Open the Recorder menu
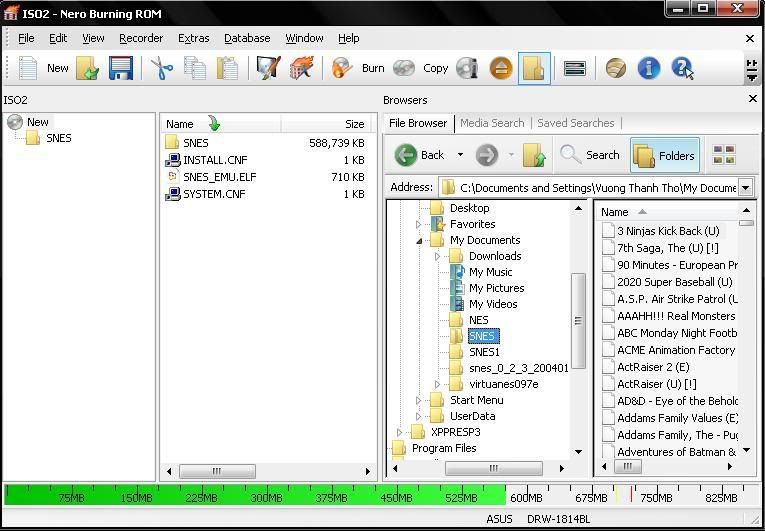Screen dimensions: 765x531 click(141, 38)
